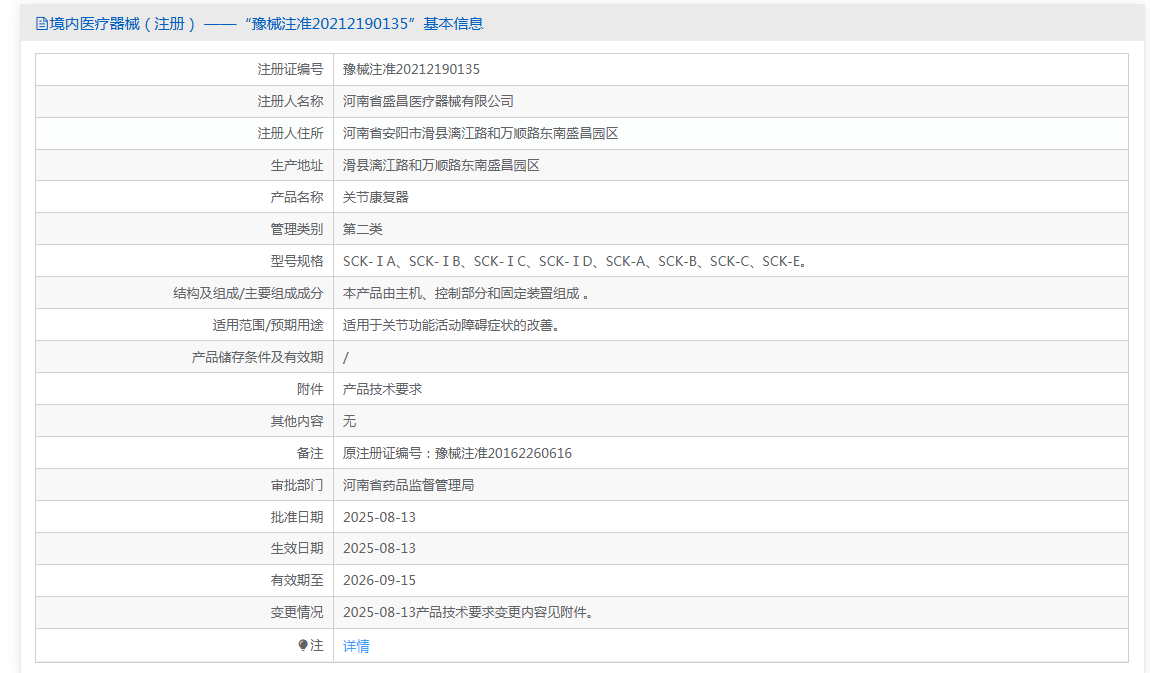
Task: Select registrant name 河南省盛昌医疗器械有限公司
Action: pos(428,101)
